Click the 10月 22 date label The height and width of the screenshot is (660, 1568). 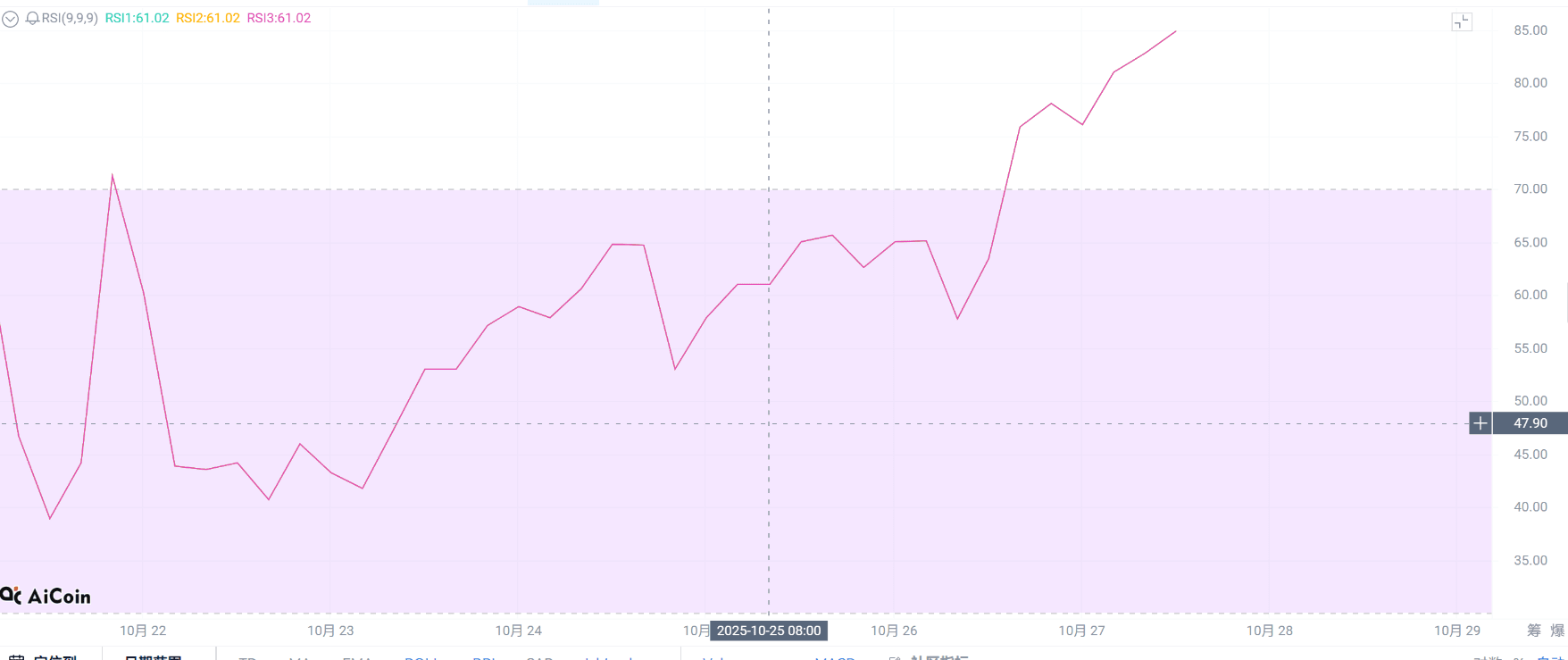pos(143,631)
